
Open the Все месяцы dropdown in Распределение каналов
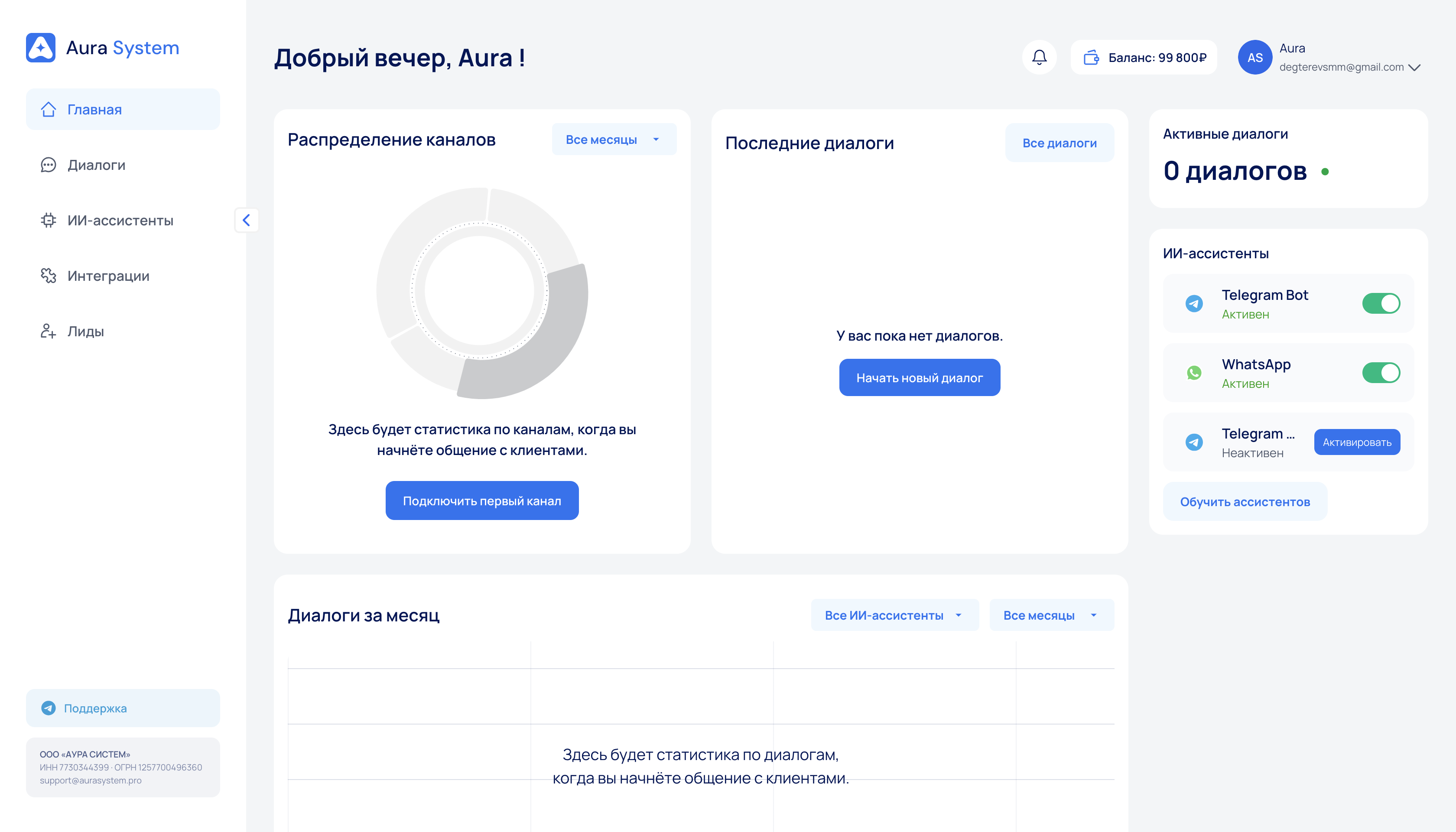tap(614, 140)
